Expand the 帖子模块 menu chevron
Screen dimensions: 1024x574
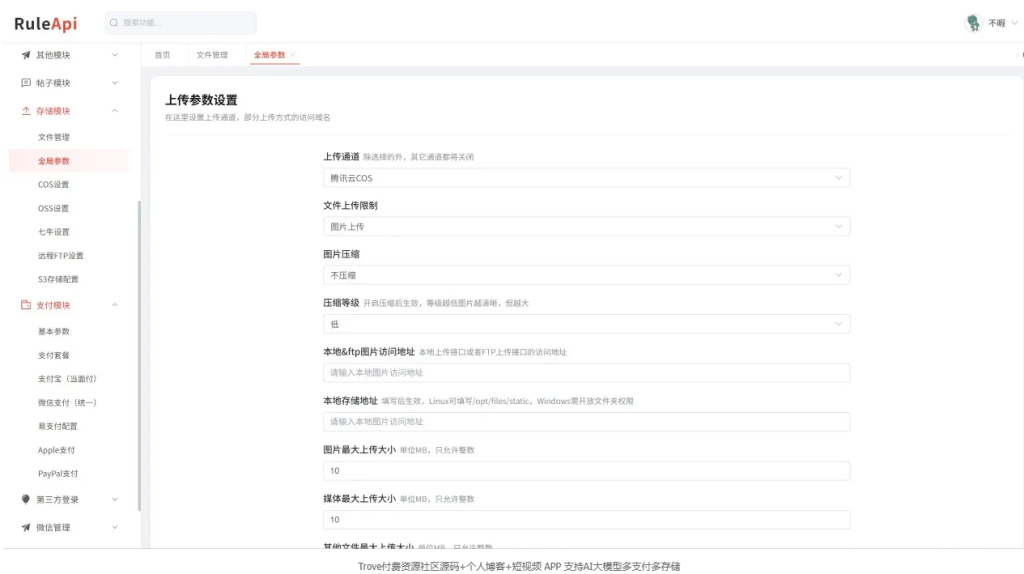click(x=115, y=83)
